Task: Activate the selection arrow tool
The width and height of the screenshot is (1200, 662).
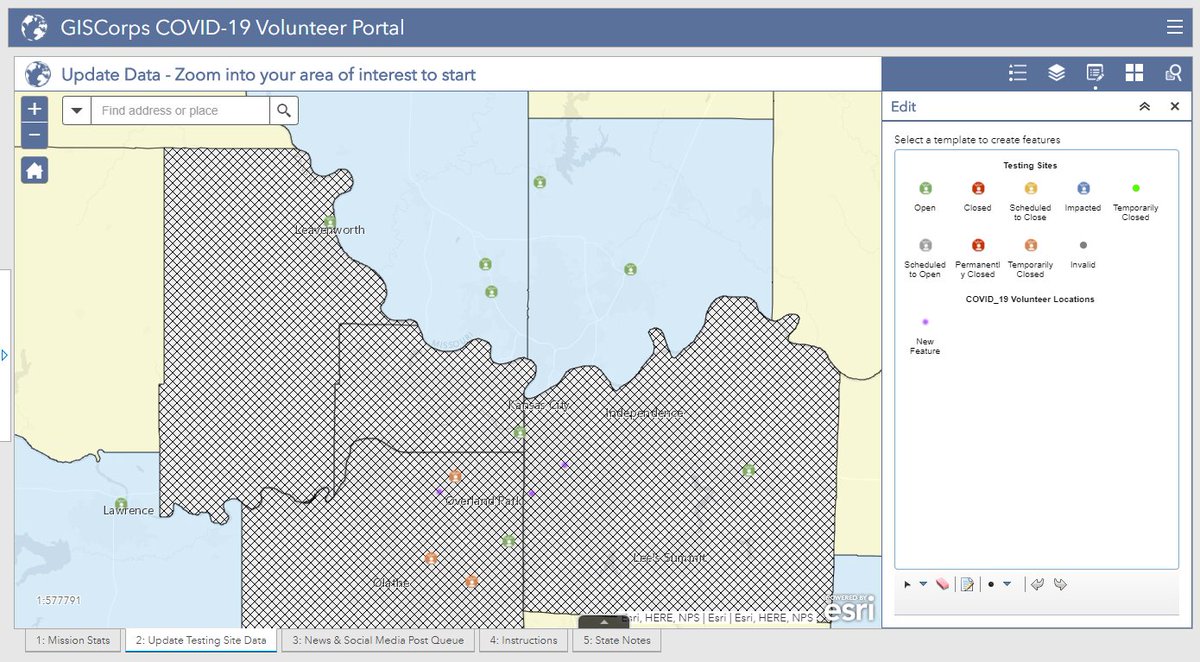Action: [x=908, y=584]
